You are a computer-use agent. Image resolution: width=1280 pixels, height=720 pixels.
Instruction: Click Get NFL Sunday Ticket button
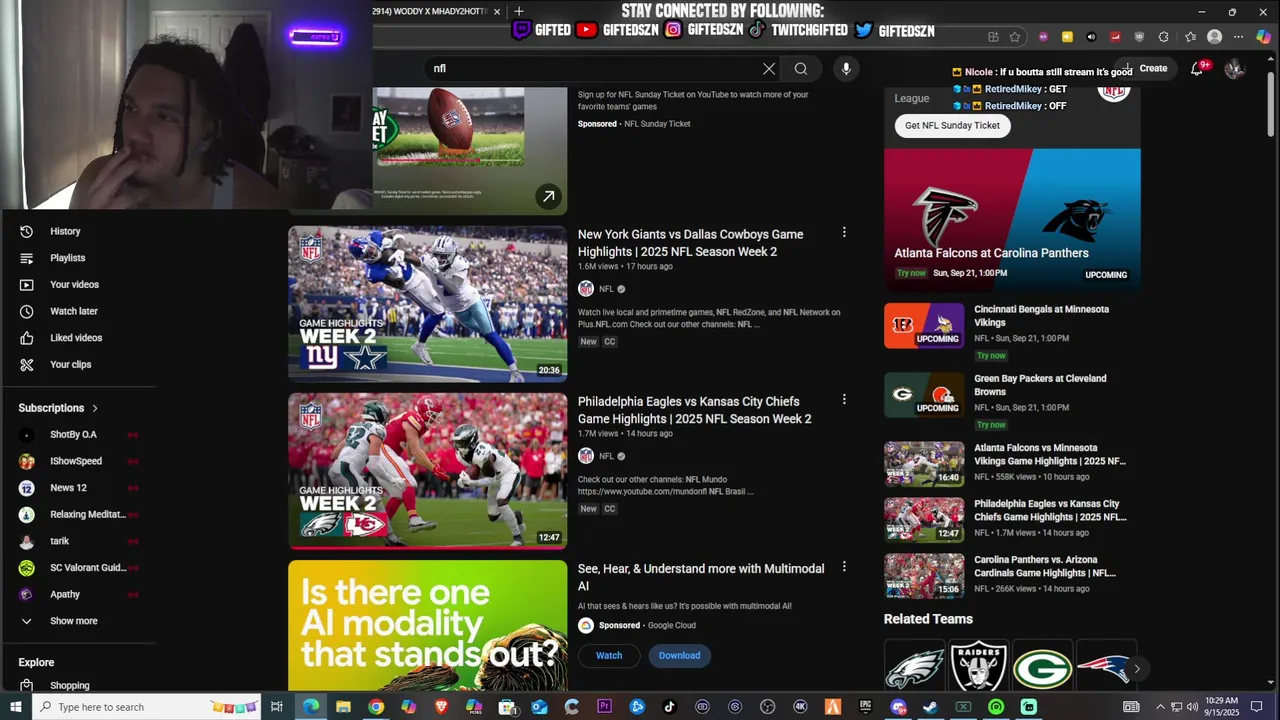(x=952, y=125)
